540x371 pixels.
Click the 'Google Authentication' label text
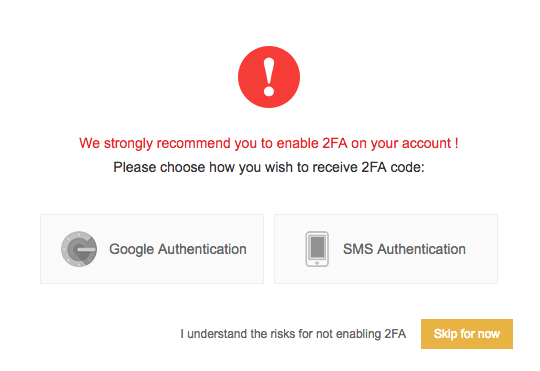tap(178, 249)
